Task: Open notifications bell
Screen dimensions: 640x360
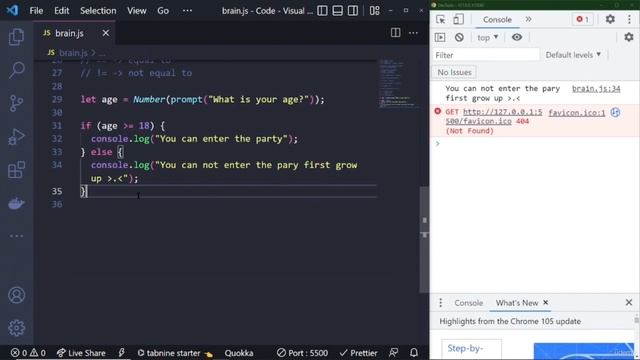Action: point(413,353)
